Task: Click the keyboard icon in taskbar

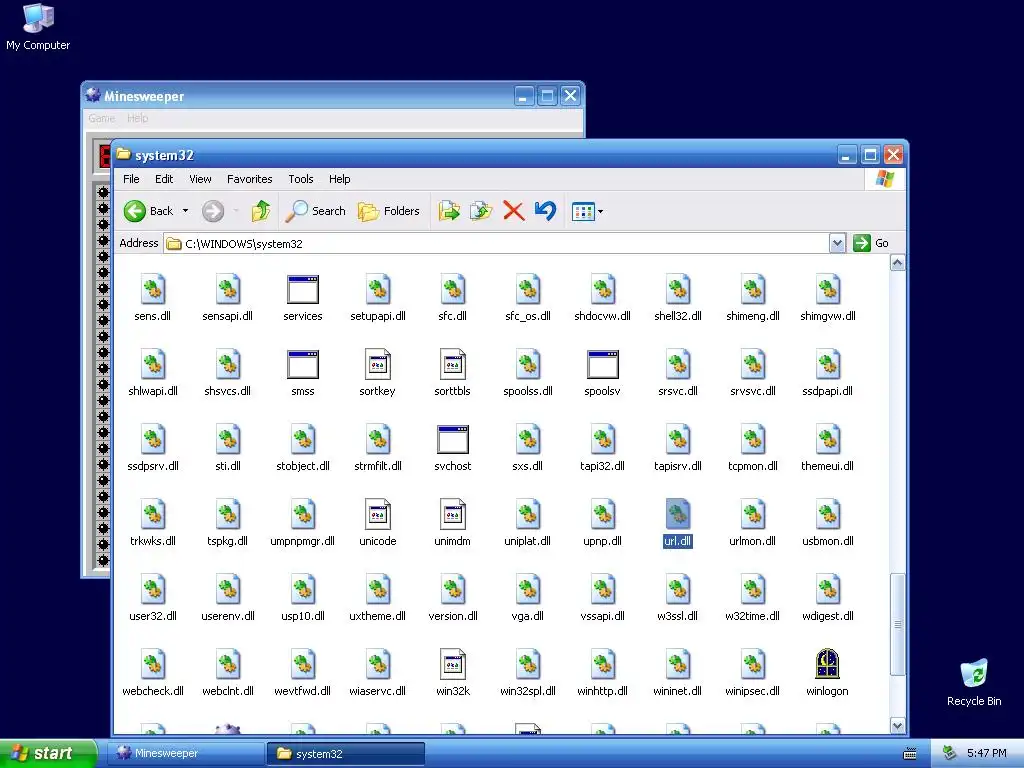Action: pos(910,754)
